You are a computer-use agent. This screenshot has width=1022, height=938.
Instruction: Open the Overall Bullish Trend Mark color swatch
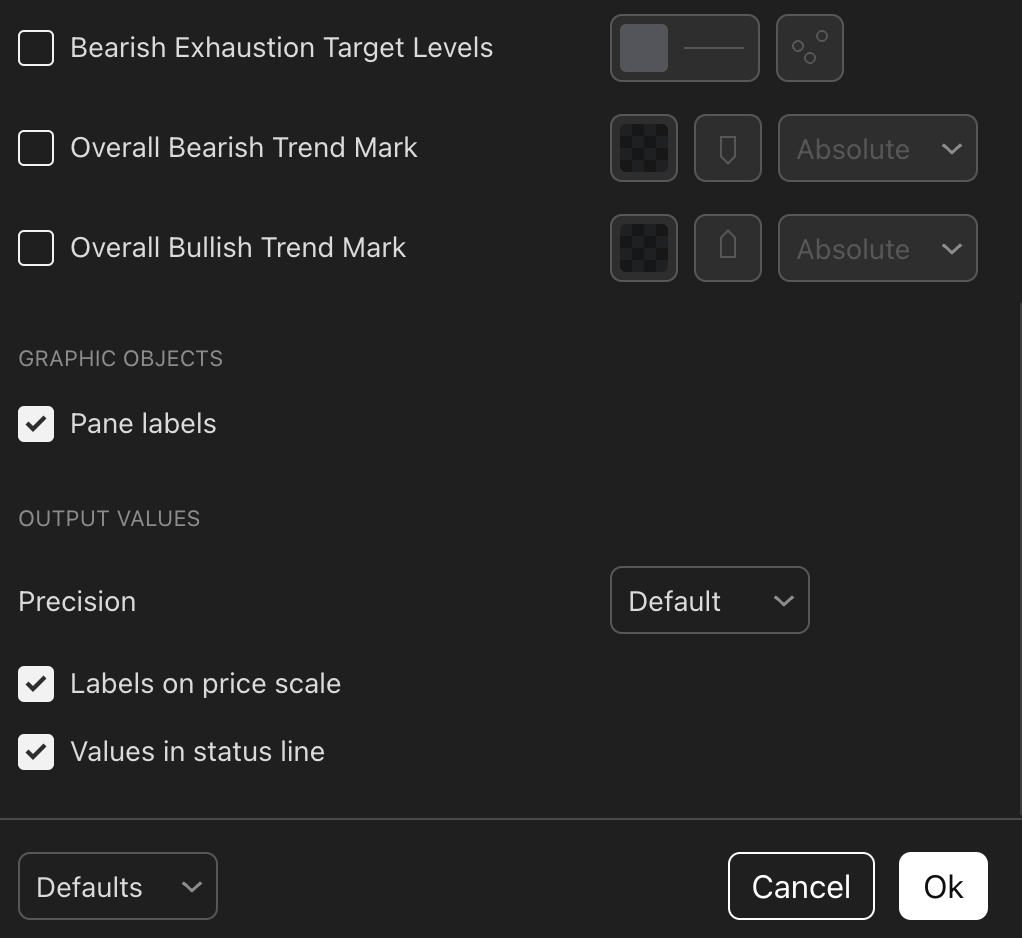tap(644, 248)
